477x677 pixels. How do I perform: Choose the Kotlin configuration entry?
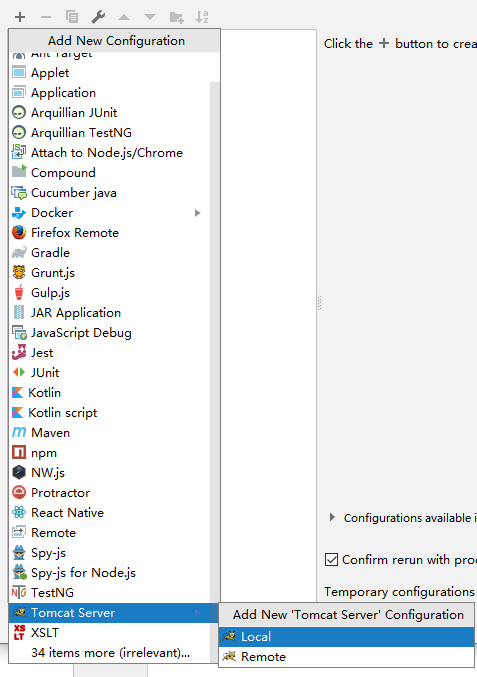110,392
